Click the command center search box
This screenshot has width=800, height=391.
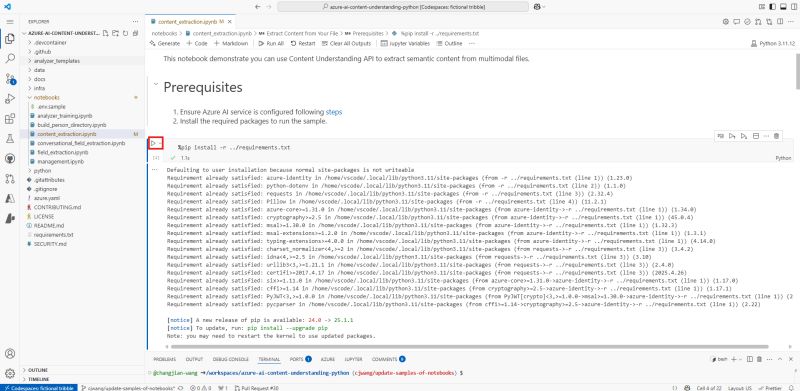tap(403, 7)
